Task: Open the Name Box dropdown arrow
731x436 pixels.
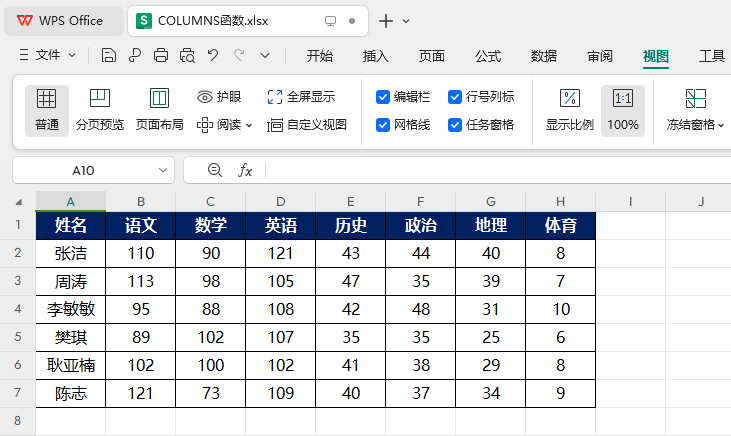Action: (163, 170)
